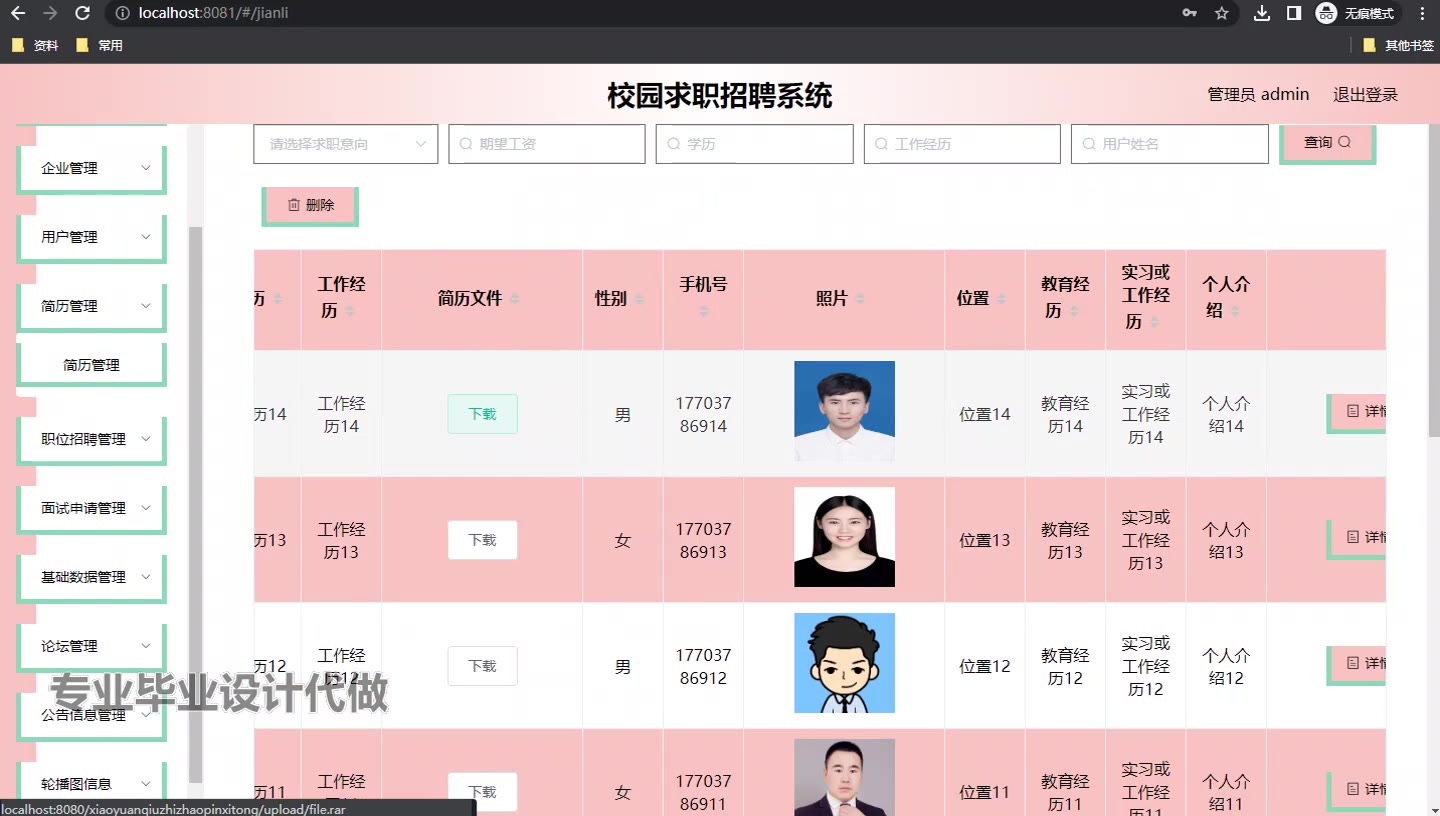The image size is (1440, 816).
Task: Expand 论坛管理 sidebar menu
Action: (x=90, y=646)
